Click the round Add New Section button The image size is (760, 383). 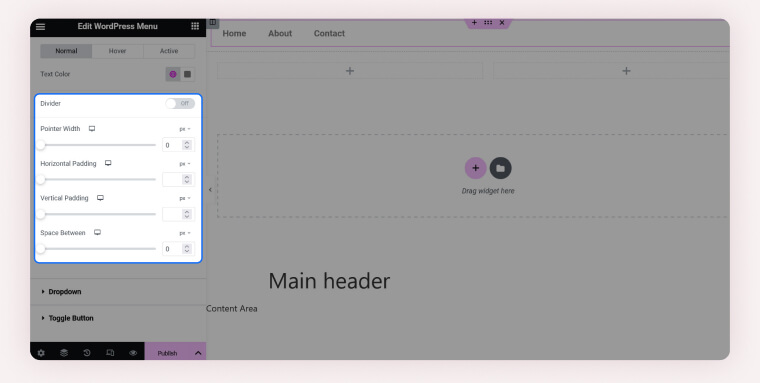pyautogui.click(x=475, y=168)
